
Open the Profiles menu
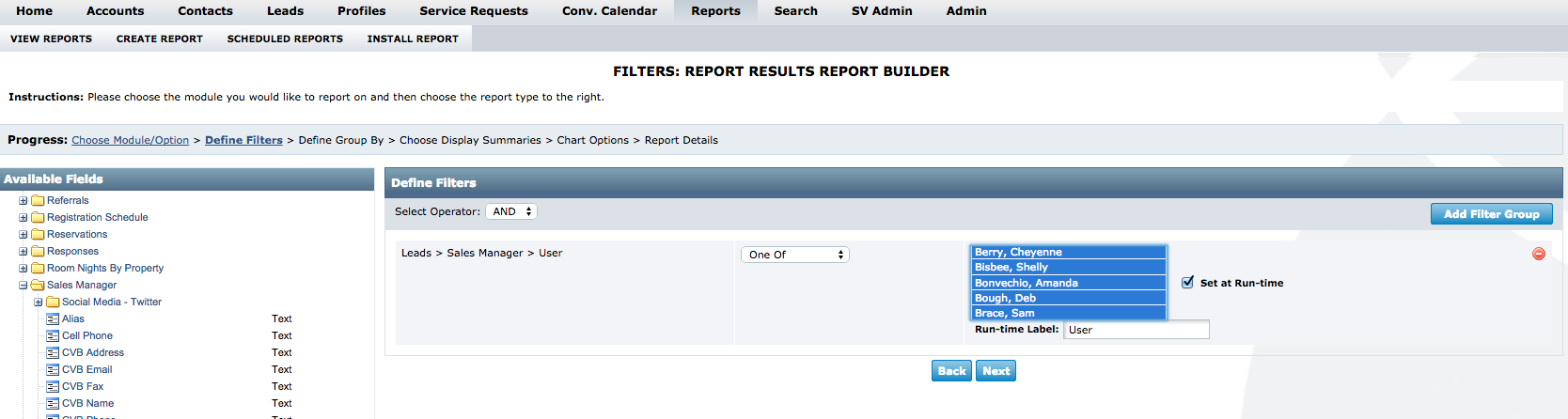pos(362,11)
